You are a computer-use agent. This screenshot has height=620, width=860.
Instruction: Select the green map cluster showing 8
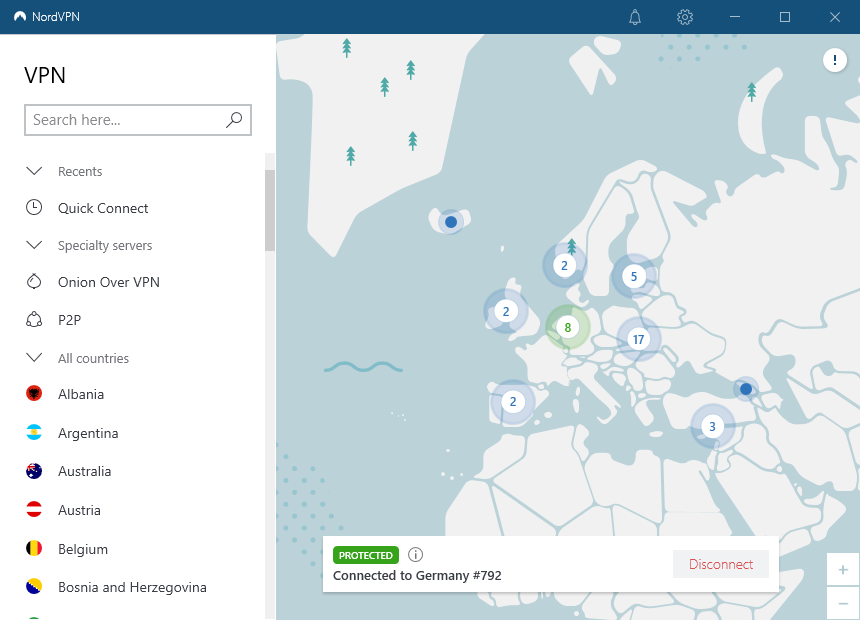(x=568, y=328)
